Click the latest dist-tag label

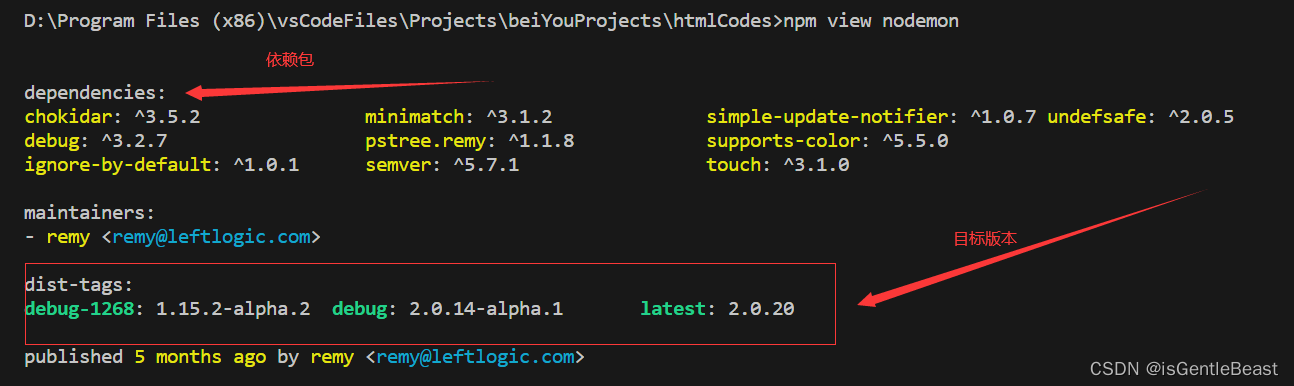coord(674,309)
